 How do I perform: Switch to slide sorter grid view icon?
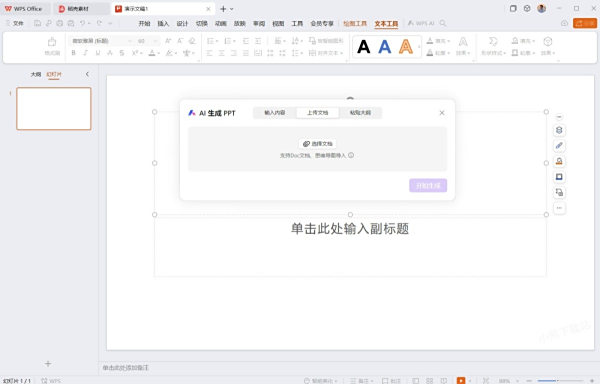pyautogui.click(x=430, y=381)
